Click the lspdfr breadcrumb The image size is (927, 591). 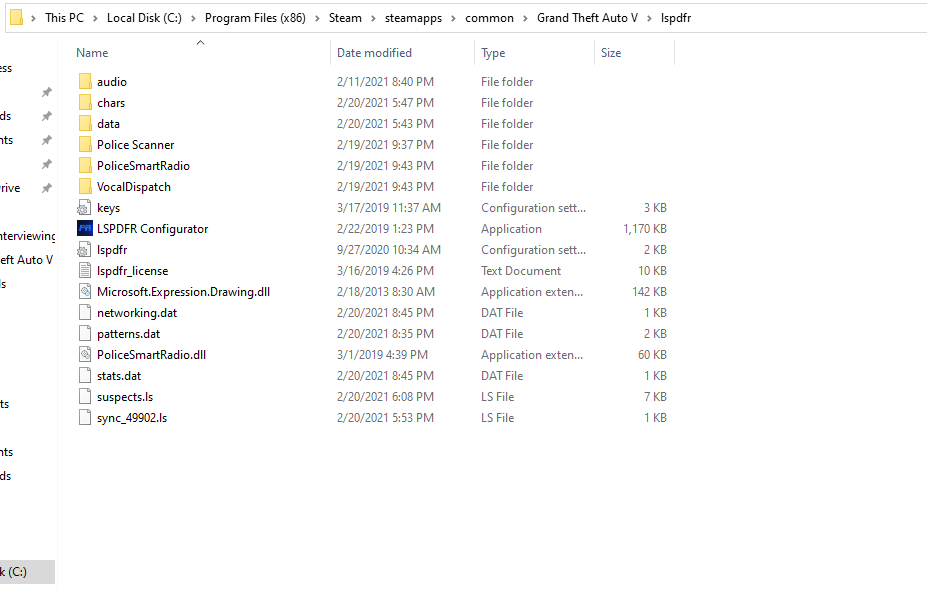coord(676,18)
